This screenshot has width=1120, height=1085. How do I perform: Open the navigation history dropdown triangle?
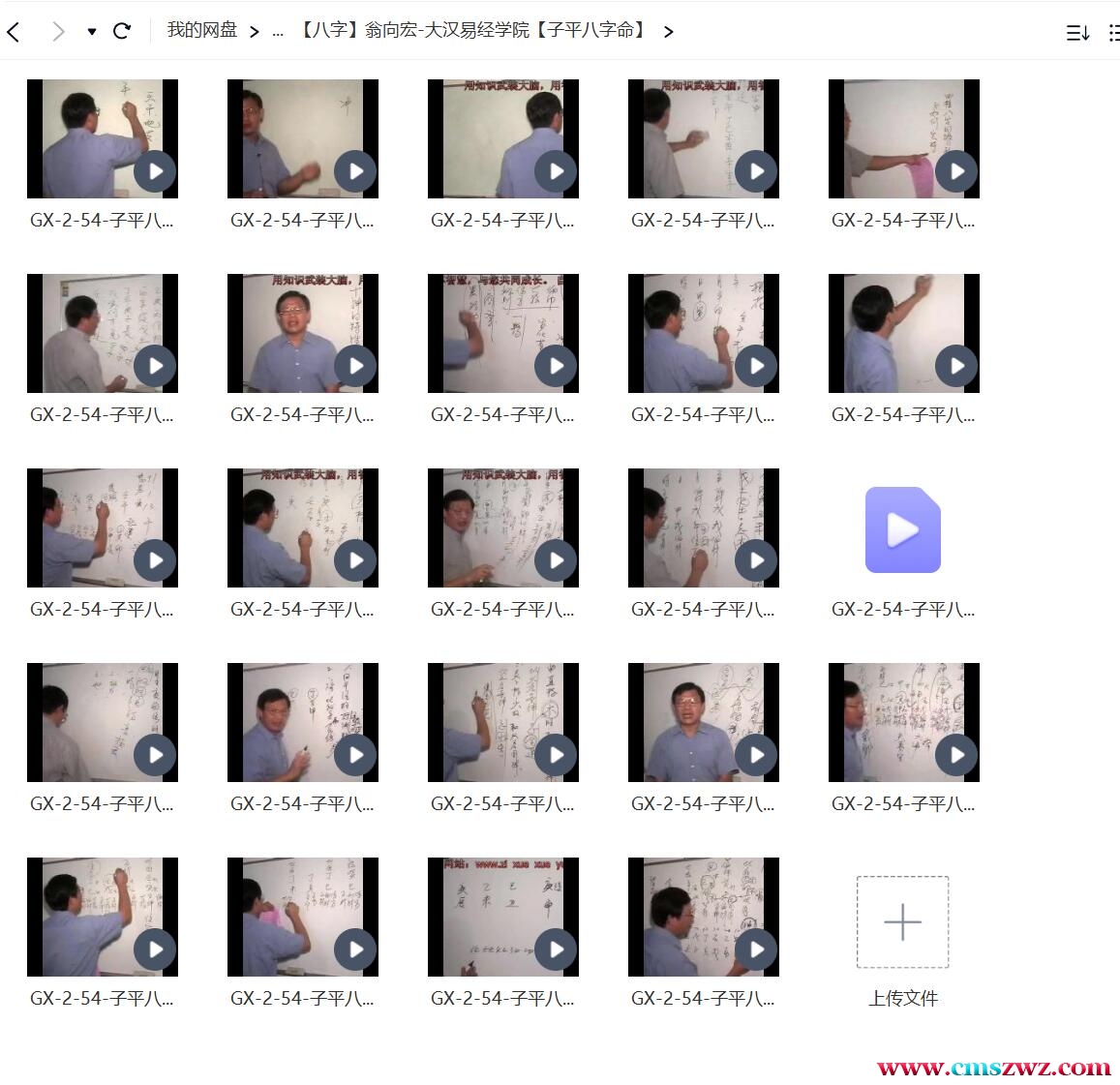92,32
